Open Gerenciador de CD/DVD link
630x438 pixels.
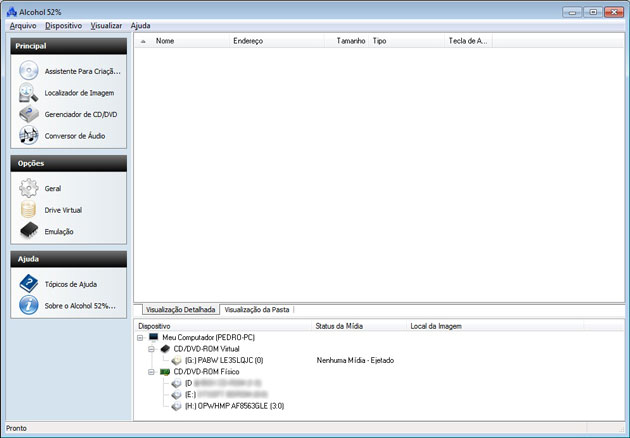pyautogui.click(x=81, y=115)
